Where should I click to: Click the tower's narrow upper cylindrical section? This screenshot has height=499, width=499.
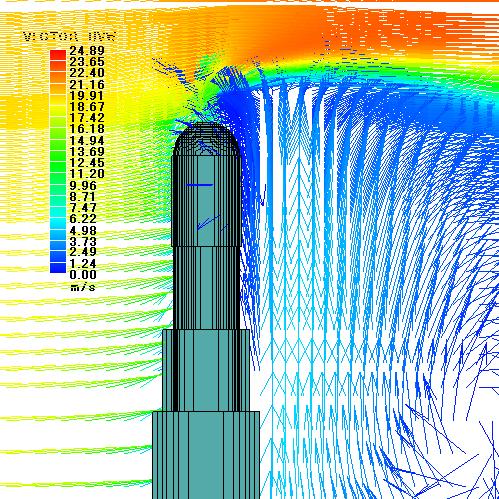pos(207,288)
